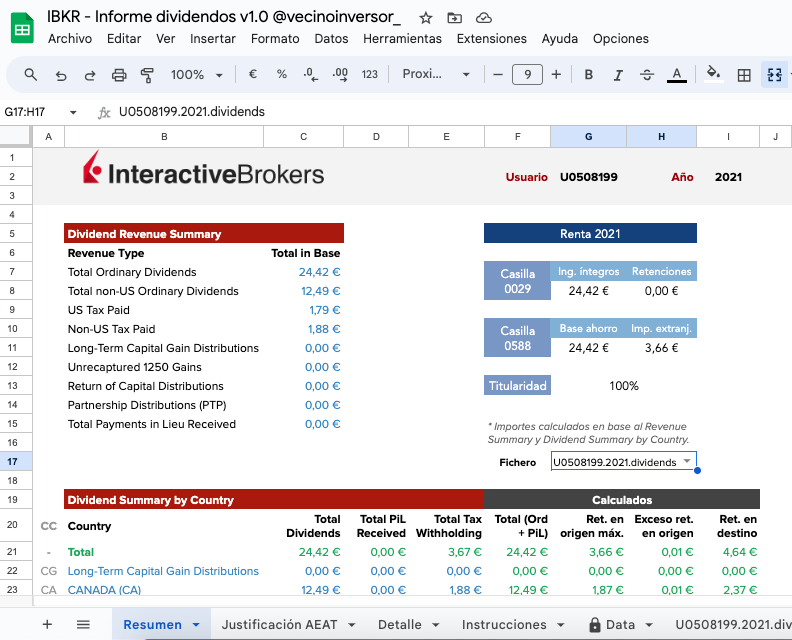Edit the font size field
The image size is (792, 640).
(527, 75)
